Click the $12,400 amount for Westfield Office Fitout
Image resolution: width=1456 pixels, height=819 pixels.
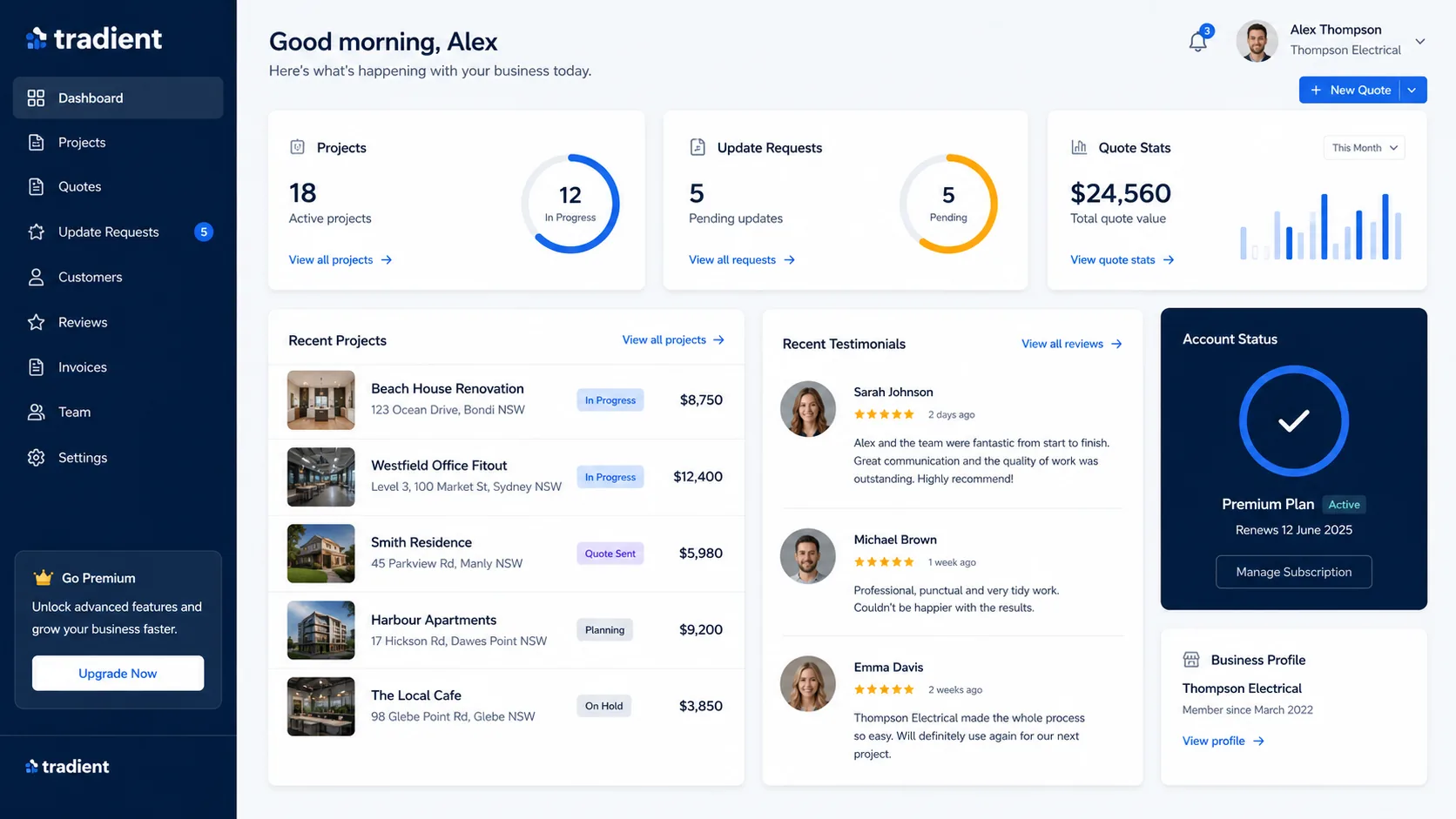(698, 477)
